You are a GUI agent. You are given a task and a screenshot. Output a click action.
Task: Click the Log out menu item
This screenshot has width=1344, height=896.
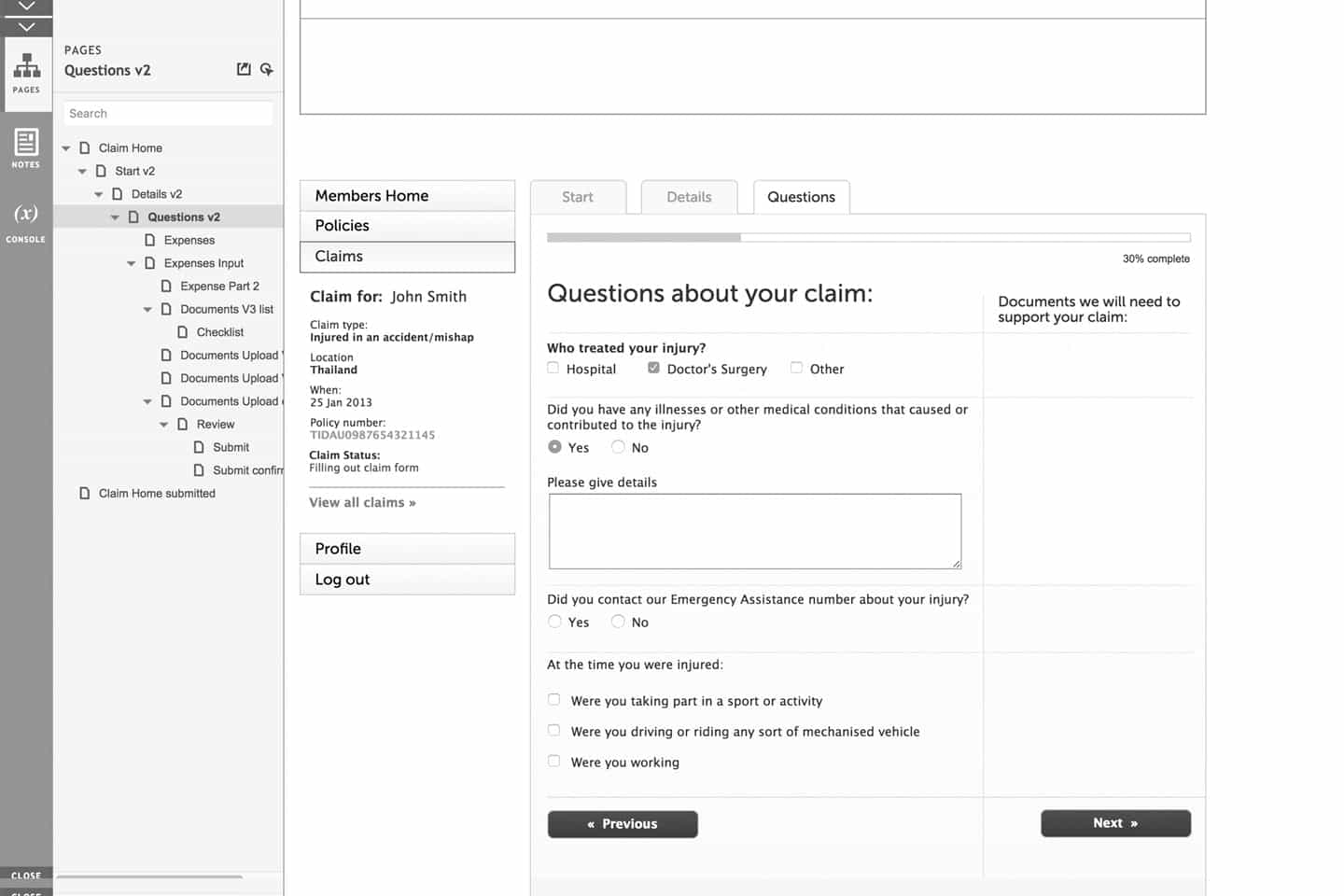pos(407,580)
